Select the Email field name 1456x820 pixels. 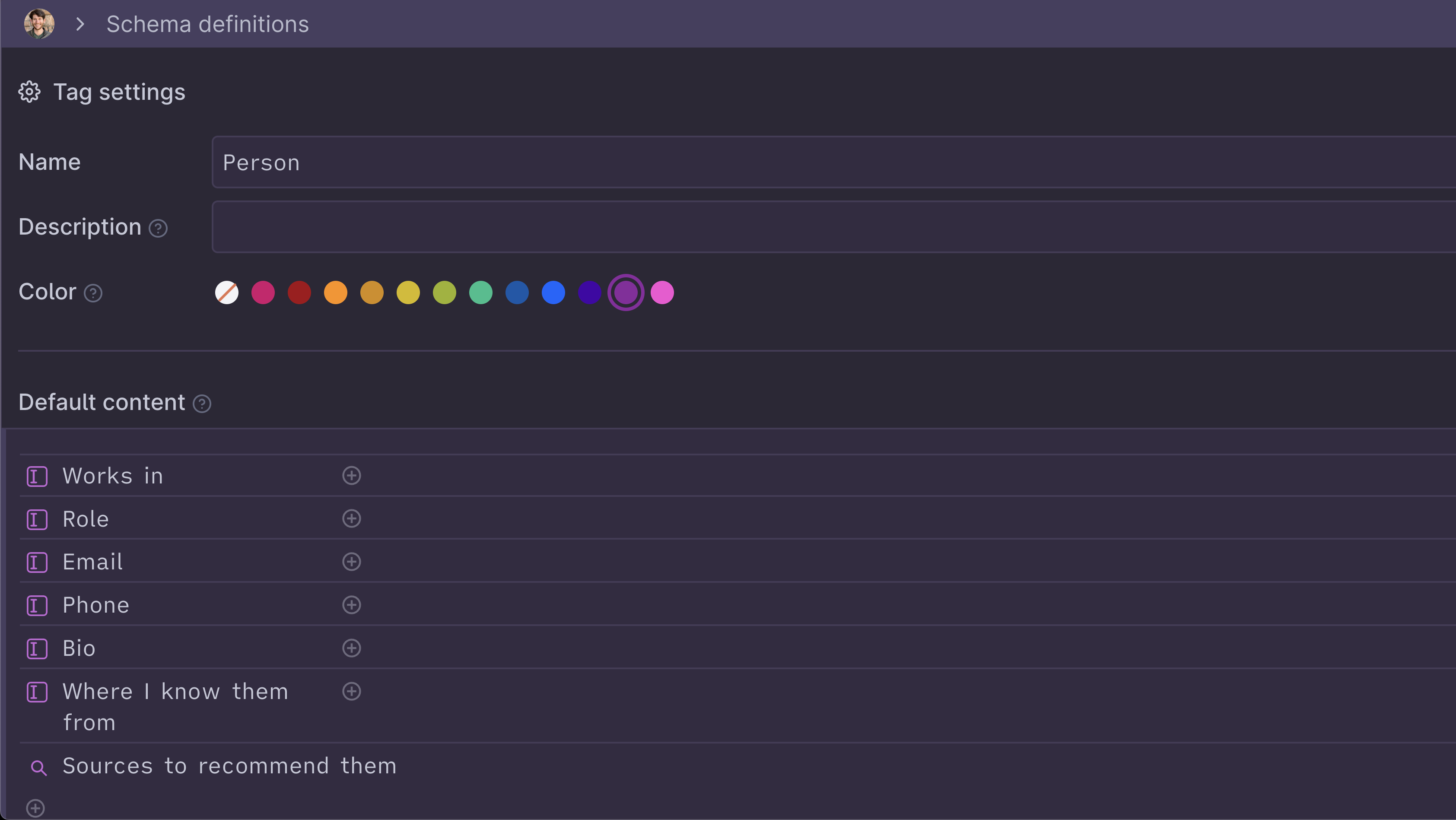92,562
